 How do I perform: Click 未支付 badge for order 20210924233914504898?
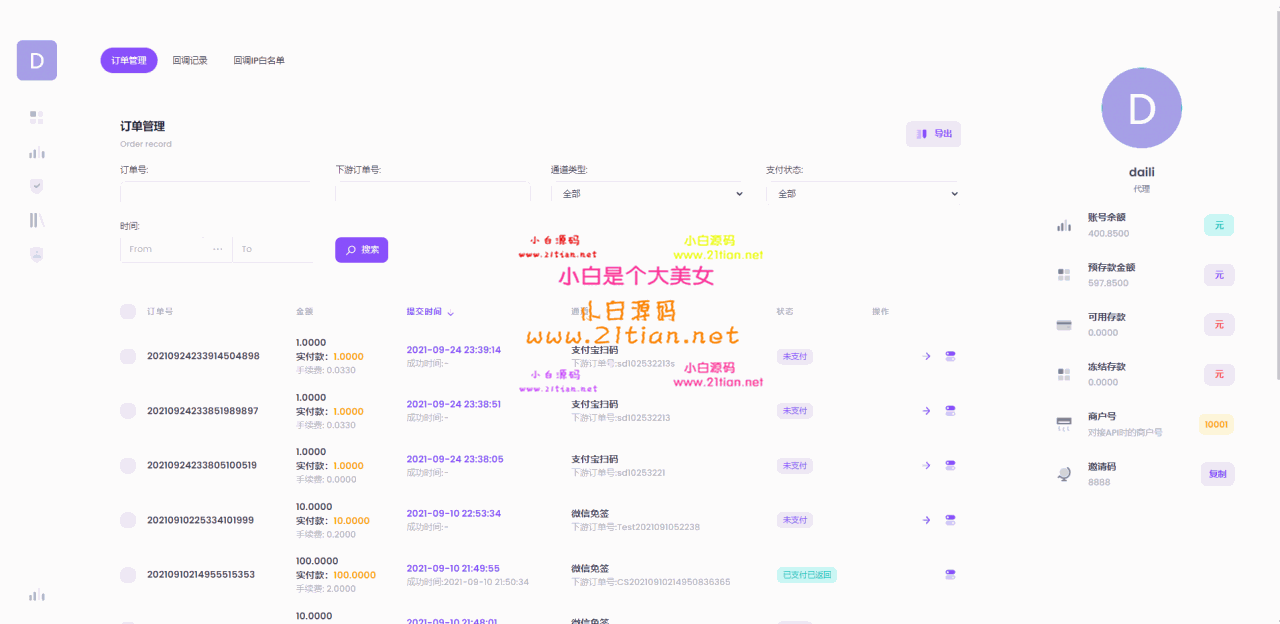click(794, 356)
